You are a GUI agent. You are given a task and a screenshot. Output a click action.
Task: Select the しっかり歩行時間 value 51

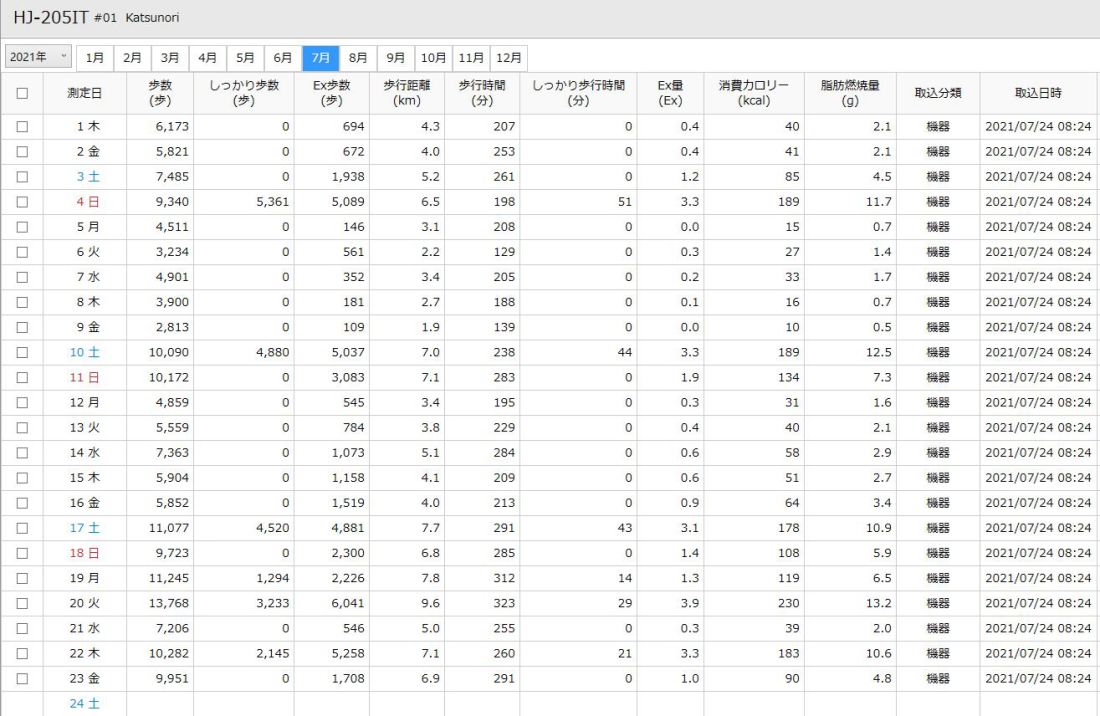click(x=624, y=202)
